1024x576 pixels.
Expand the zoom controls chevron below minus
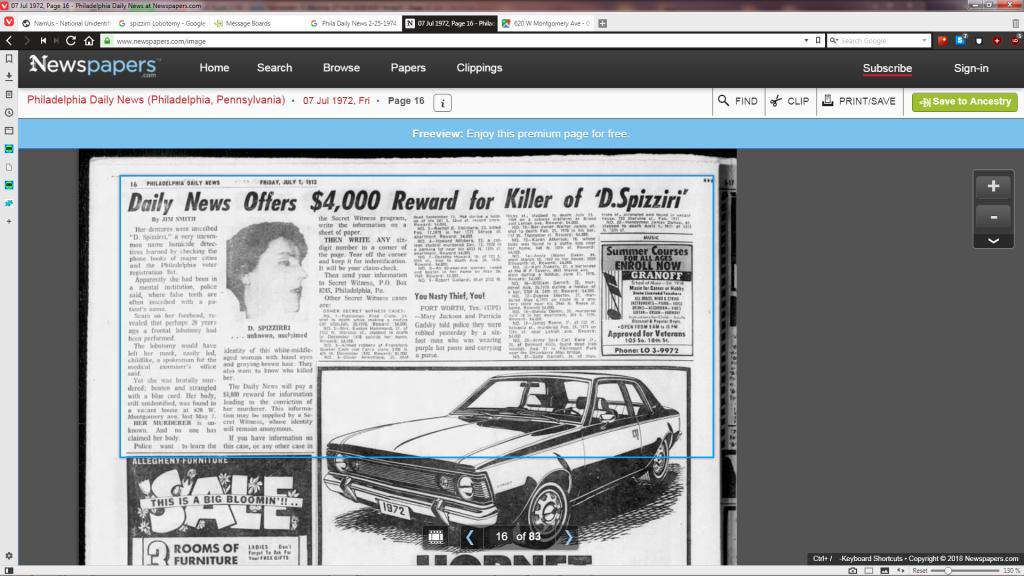tap(993, 240)
